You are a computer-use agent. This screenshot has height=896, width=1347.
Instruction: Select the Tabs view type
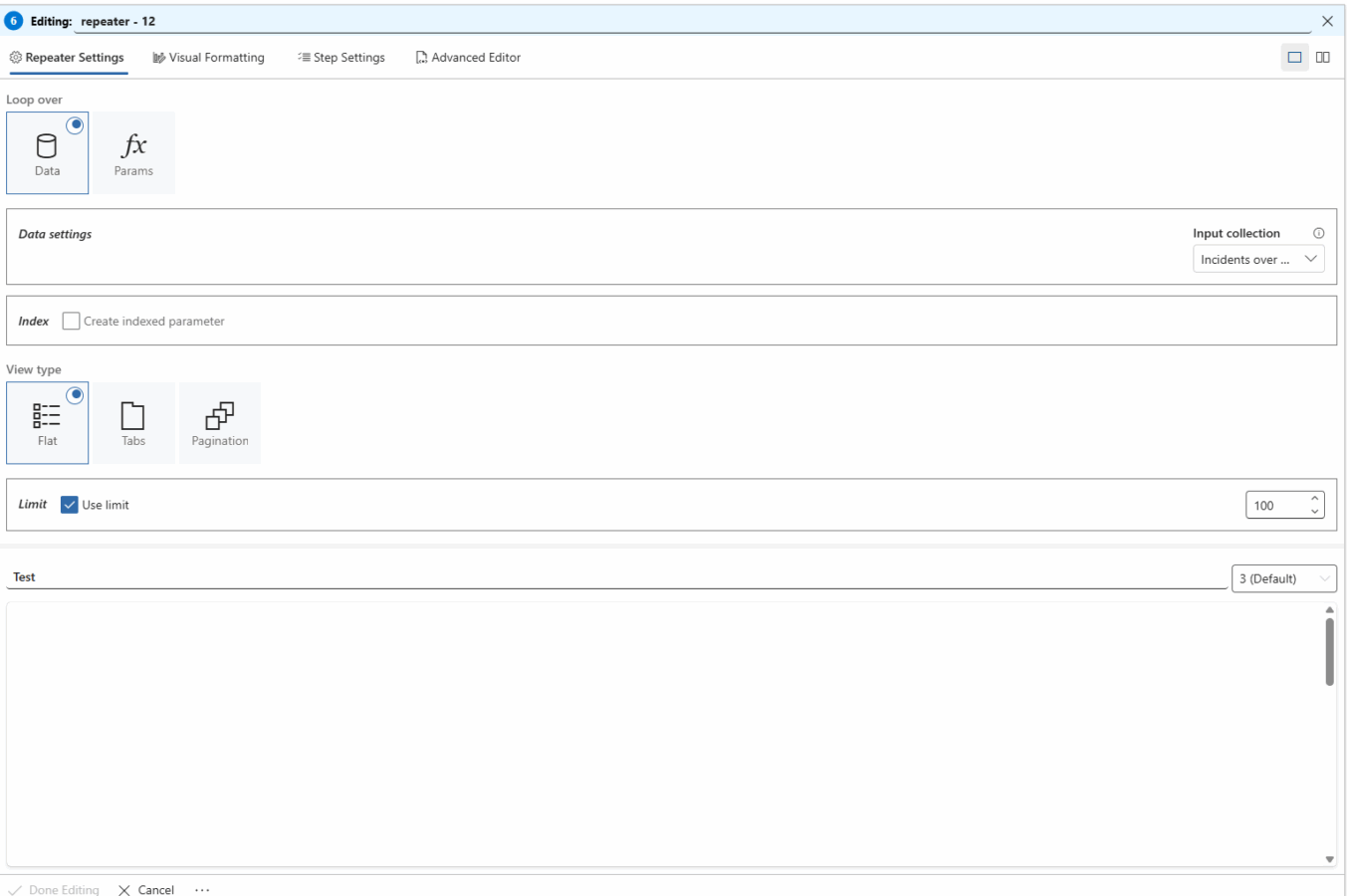133,422
